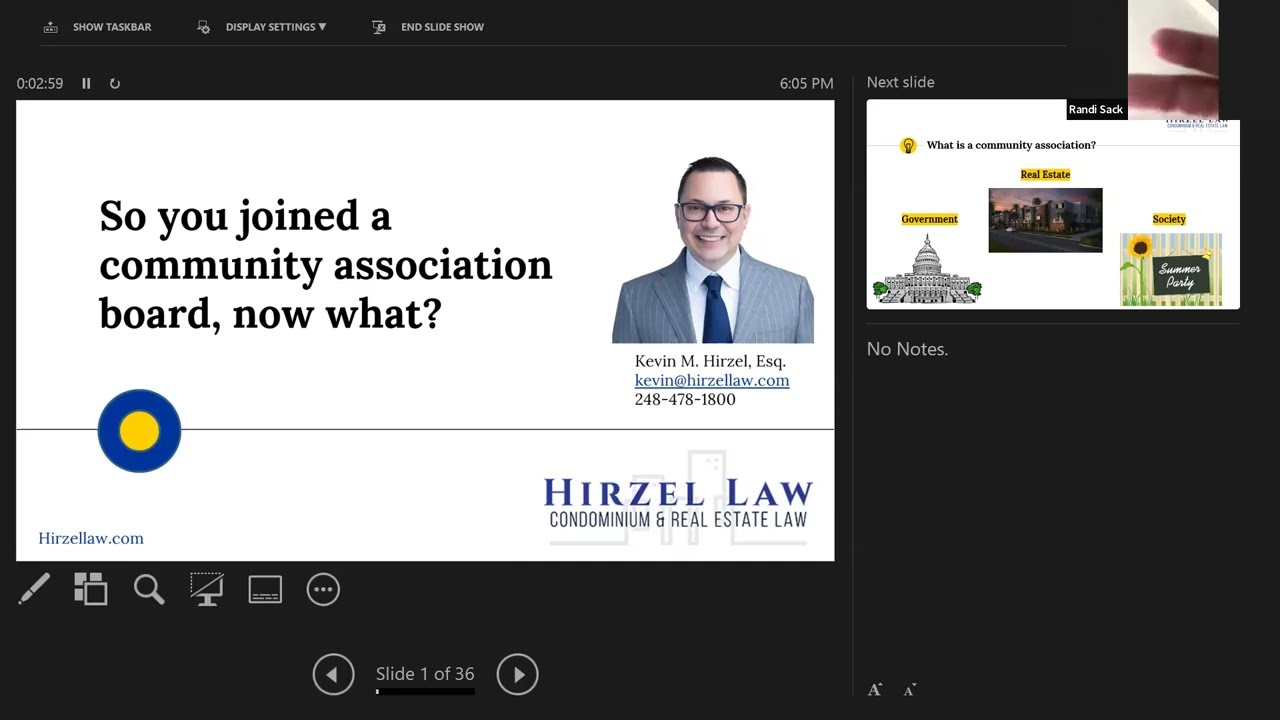This screenshot has width=1280, height=720.
Task: Advance to the next slide
Action: coord(518,675)
